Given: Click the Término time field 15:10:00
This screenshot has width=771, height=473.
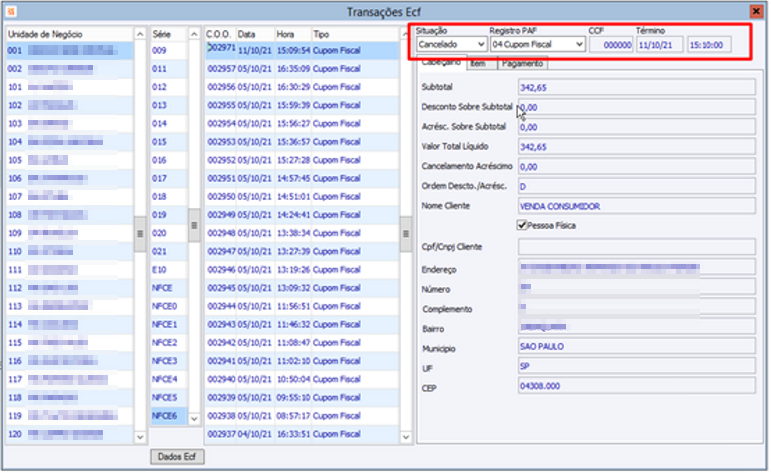Looking at the screenshot, I should point(709,45).
